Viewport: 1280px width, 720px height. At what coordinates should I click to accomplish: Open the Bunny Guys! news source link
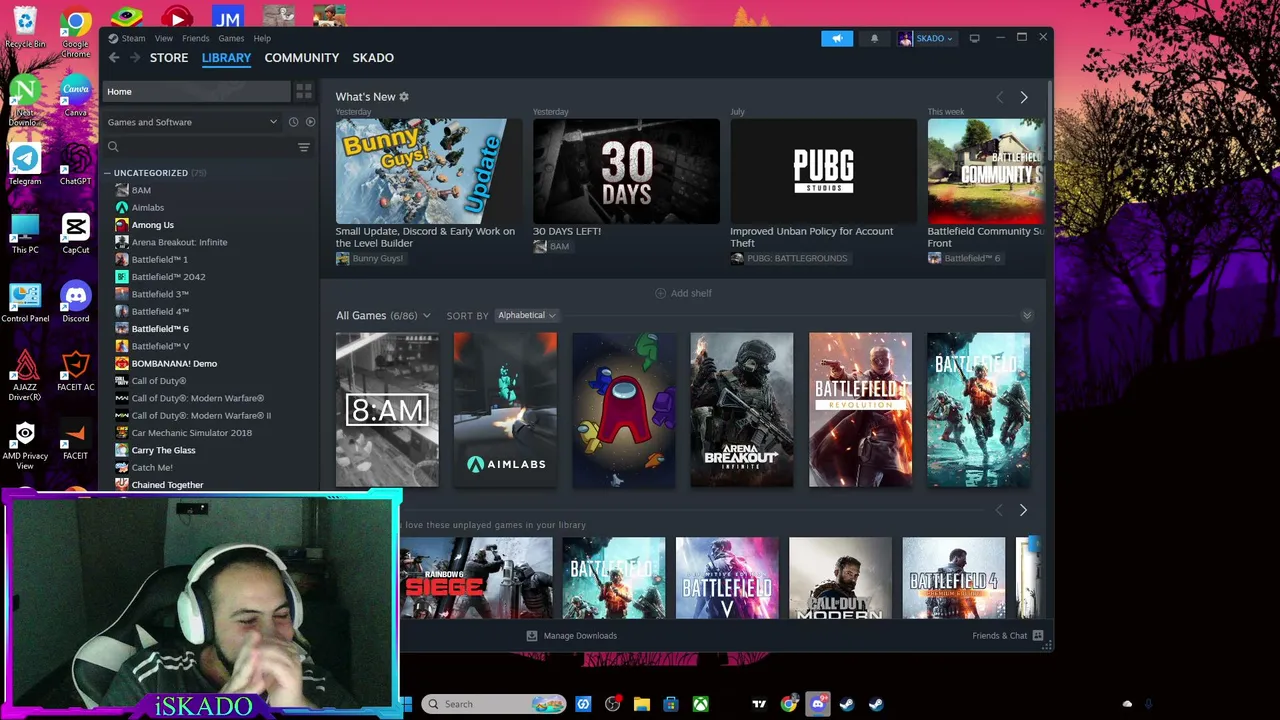click(370, 258)
